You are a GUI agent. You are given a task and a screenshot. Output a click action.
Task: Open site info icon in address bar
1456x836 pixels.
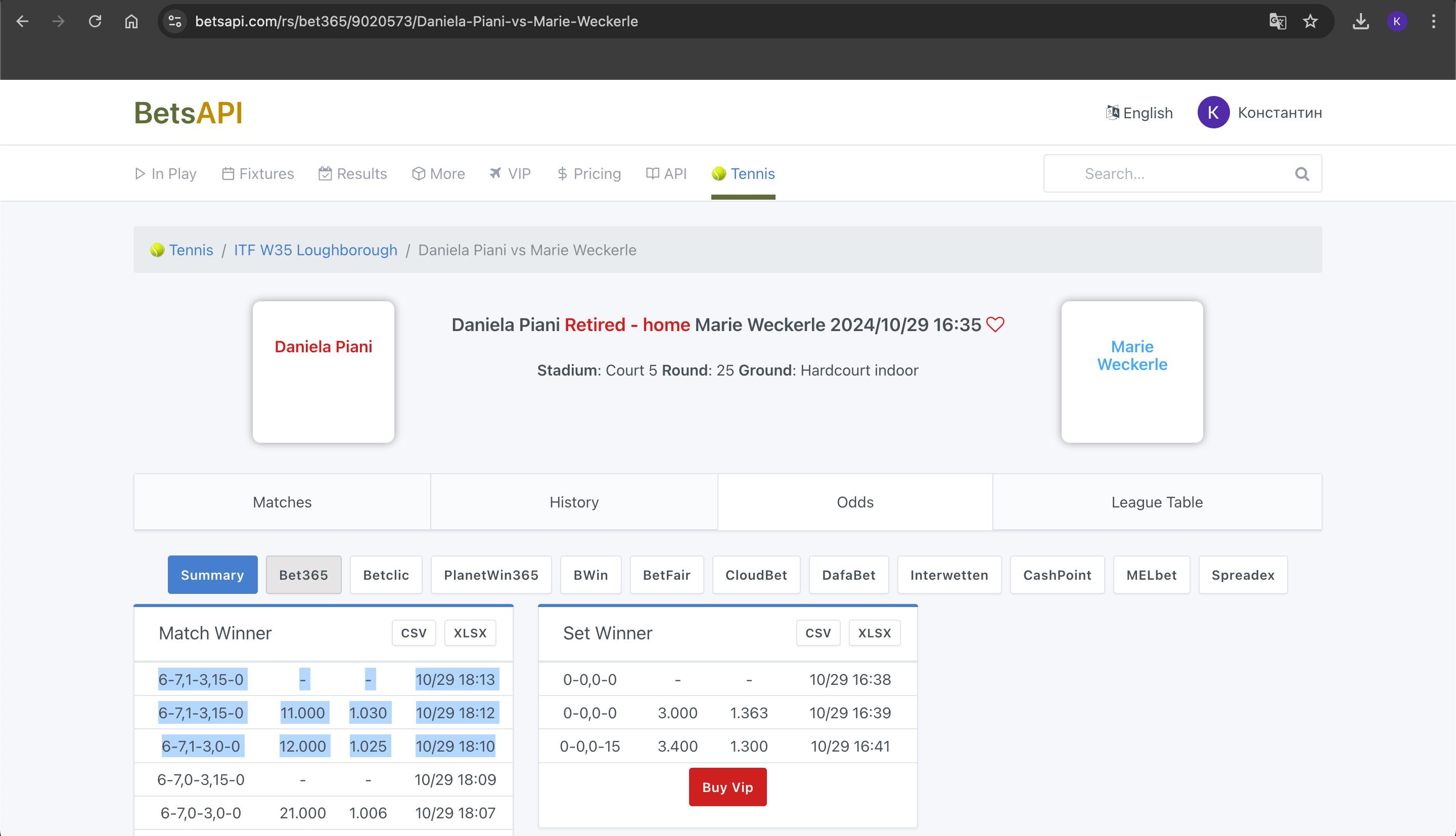174,21
